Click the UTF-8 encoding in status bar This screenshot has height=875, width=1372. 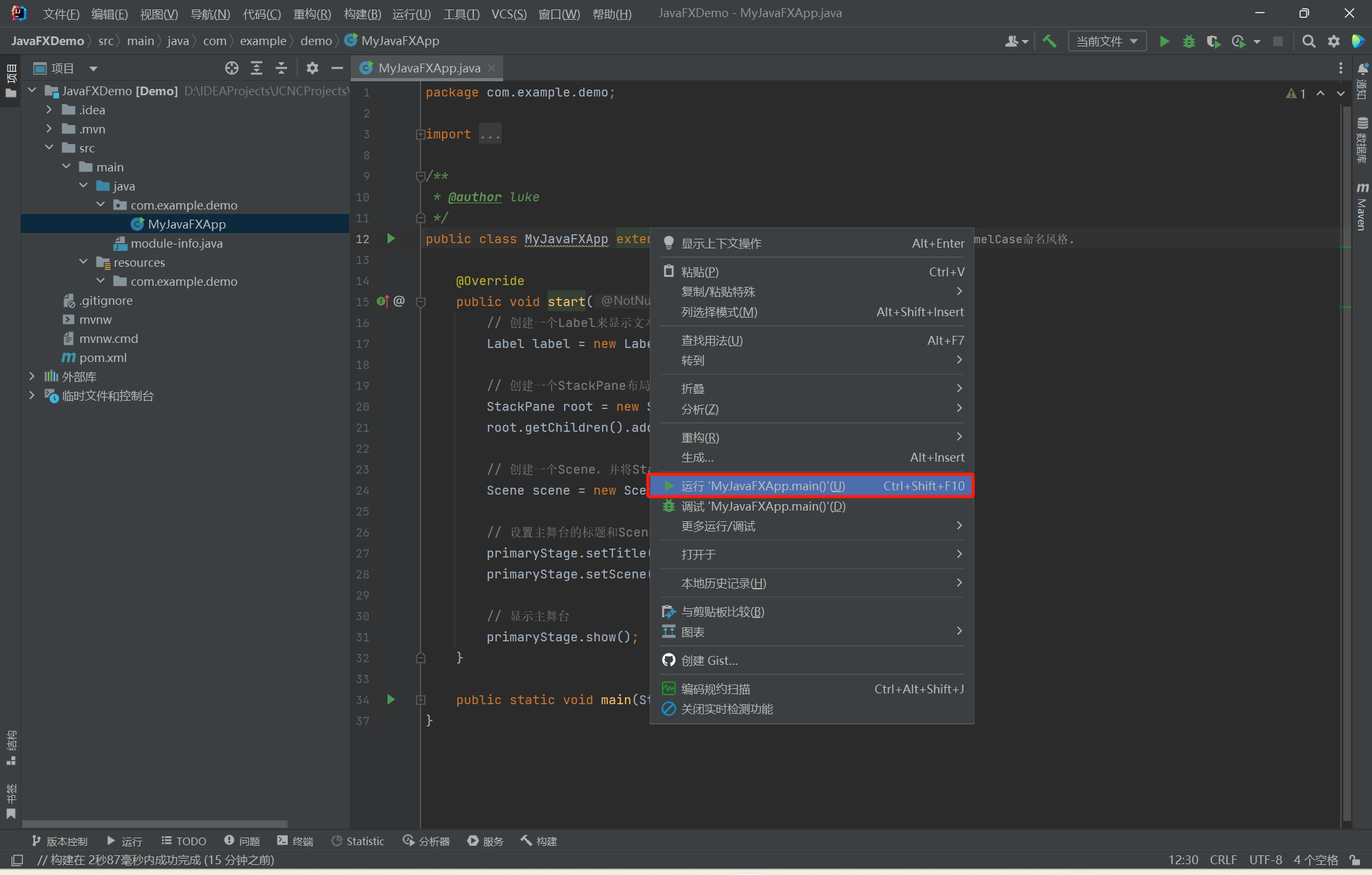tap(1265, 860)
